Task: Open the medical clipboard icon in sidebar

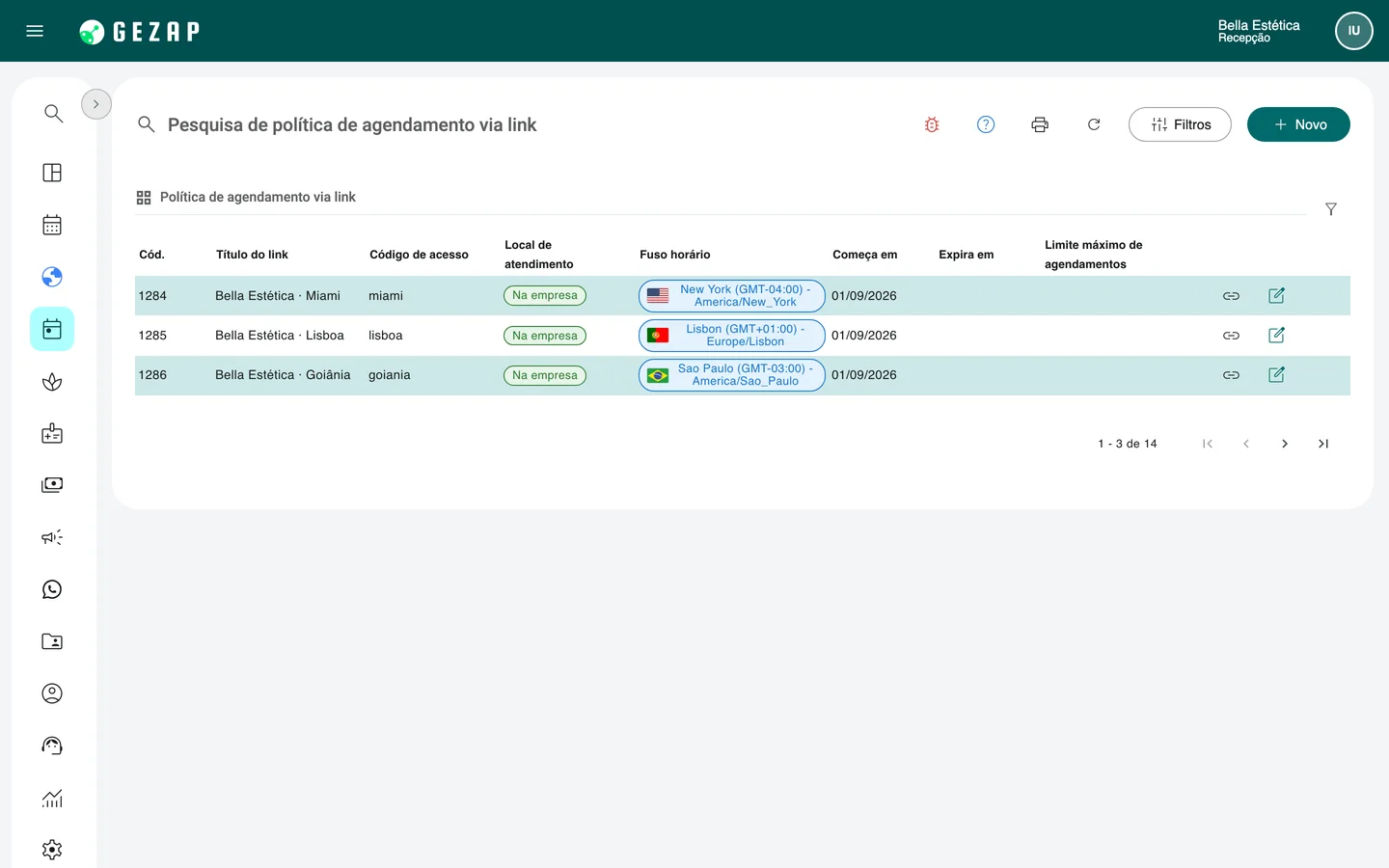Action: point(52,434)
